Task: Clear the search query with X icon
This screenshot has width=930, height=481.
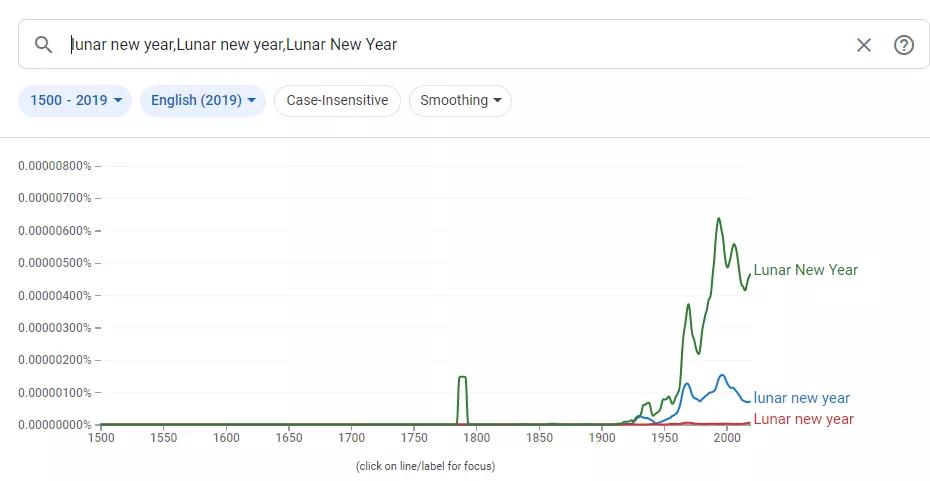Action: [864, 44]
